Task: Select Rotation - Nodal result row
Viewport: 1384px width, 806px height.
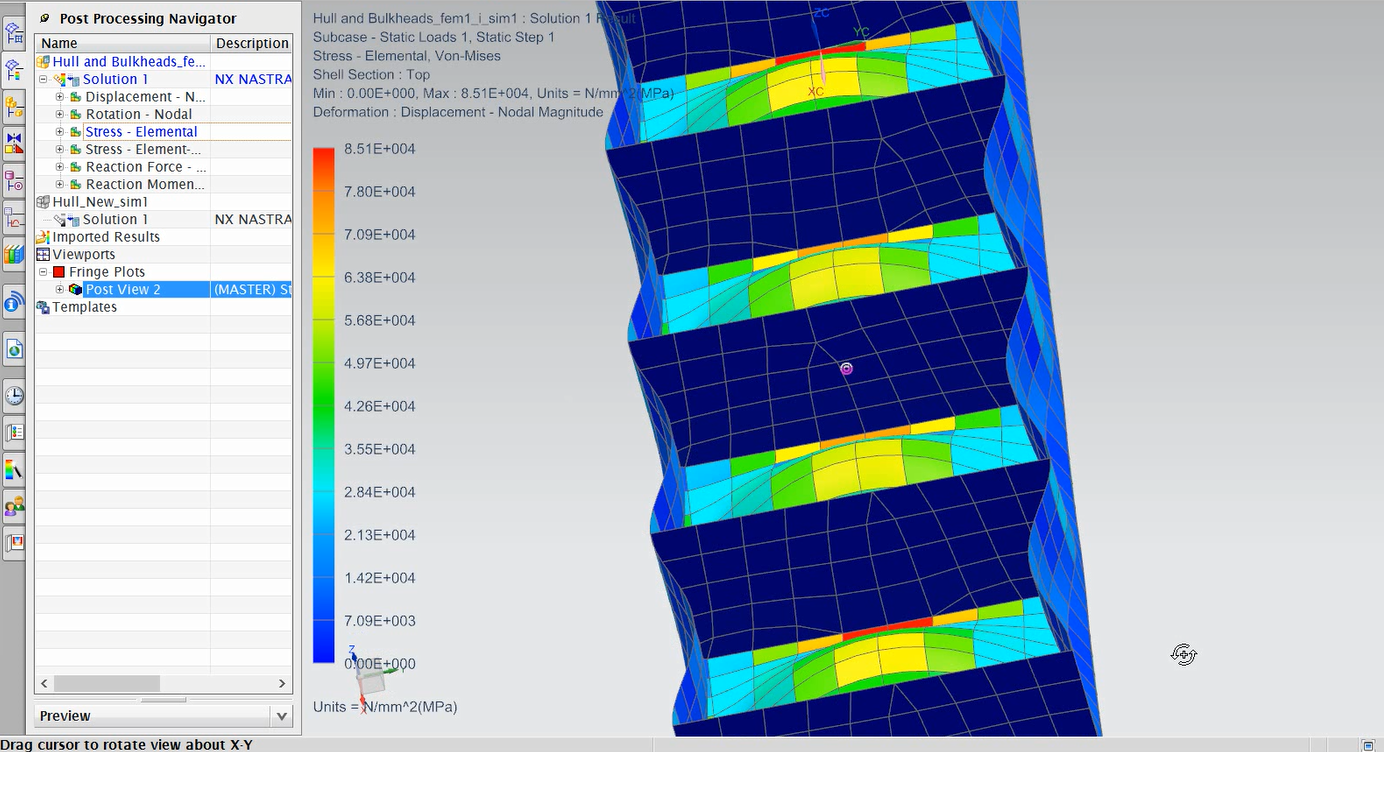Action: pyautogui.click(x=139, y=114)
